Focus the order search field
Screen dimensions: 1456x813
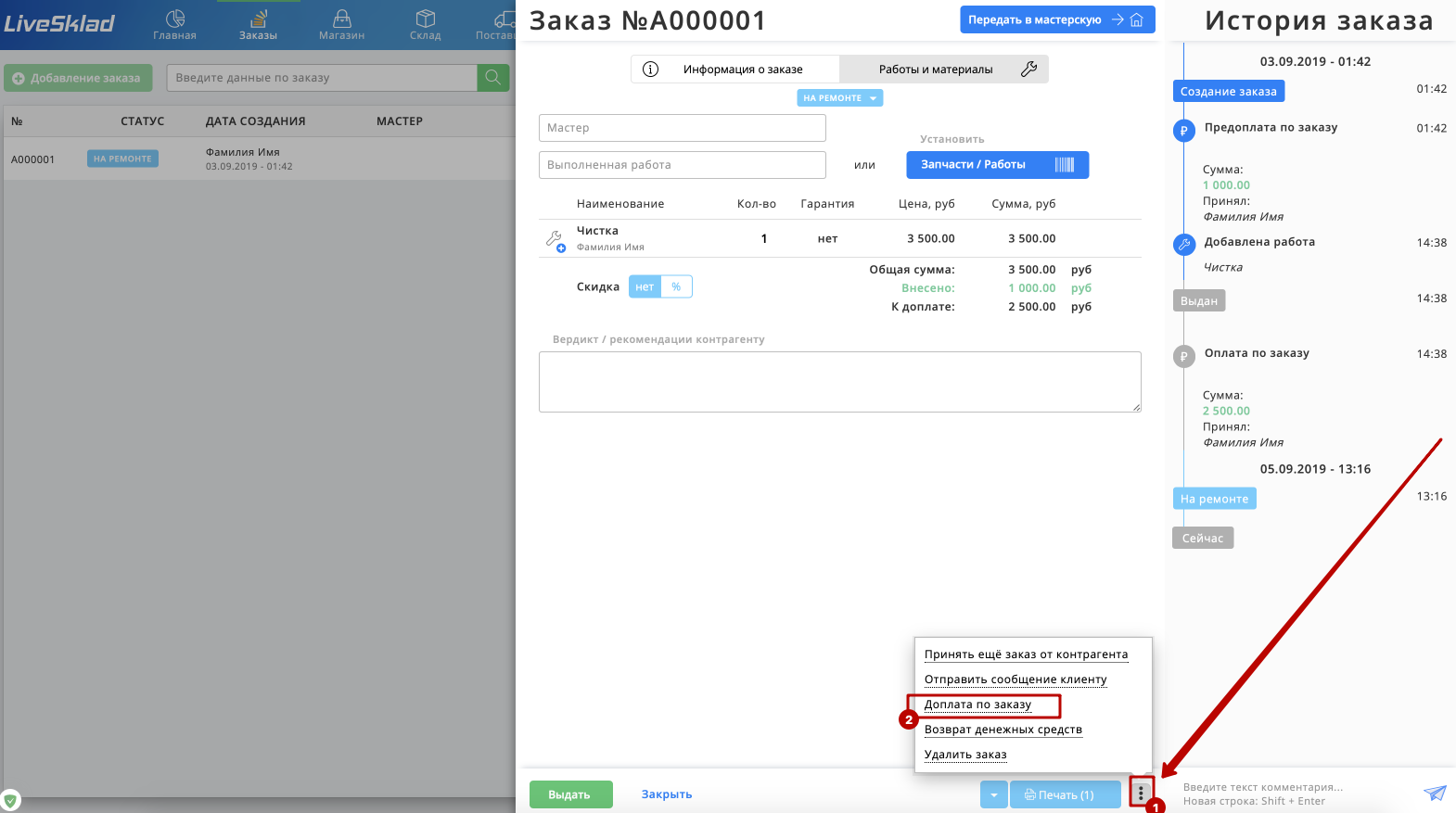(322, 78)
